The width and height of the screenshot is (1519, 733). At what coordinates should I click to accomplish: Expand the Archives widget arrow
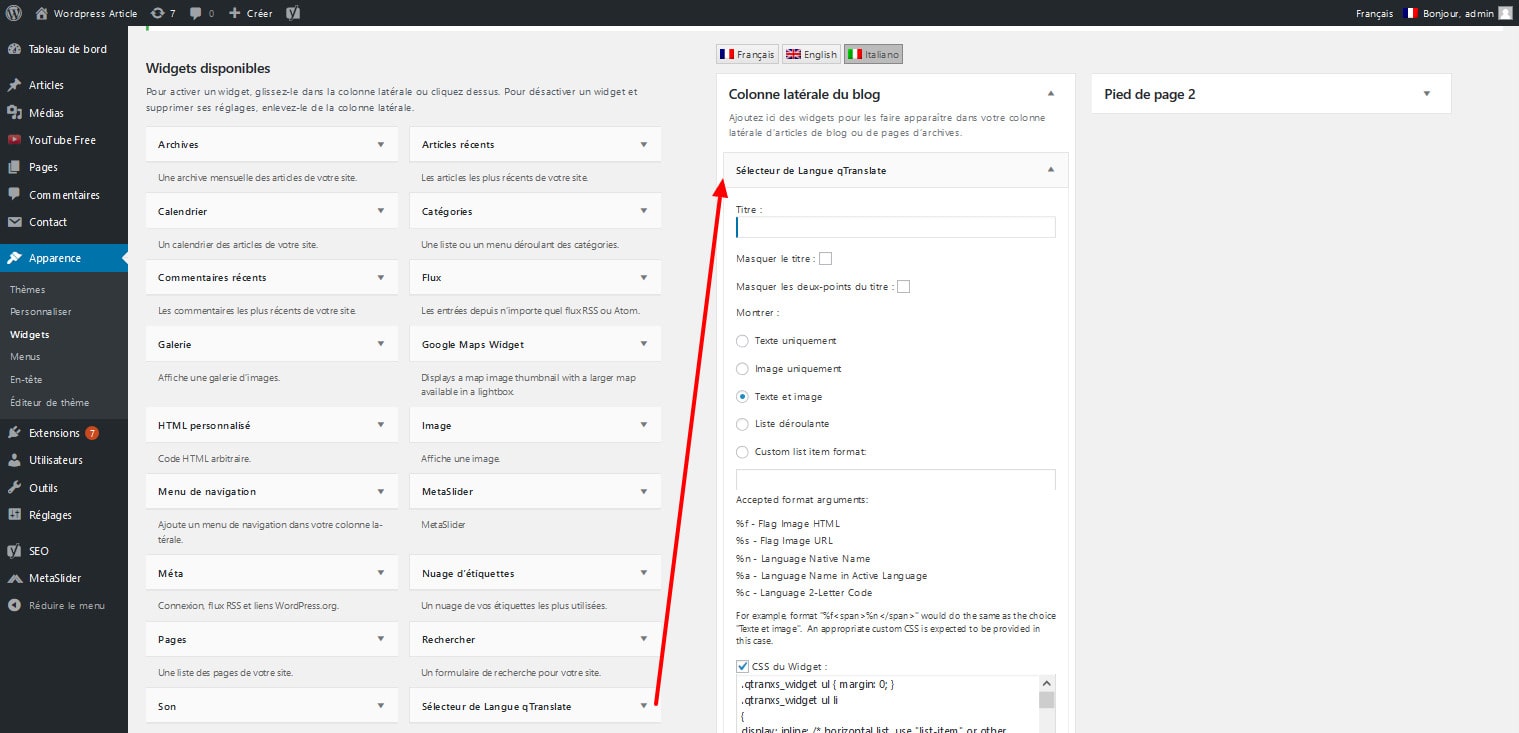(x=380, y=144)
